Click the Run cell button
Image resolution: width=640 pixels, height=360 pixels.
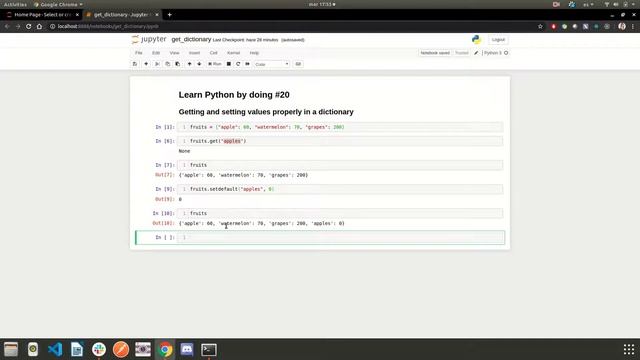(x=215, y=64)
